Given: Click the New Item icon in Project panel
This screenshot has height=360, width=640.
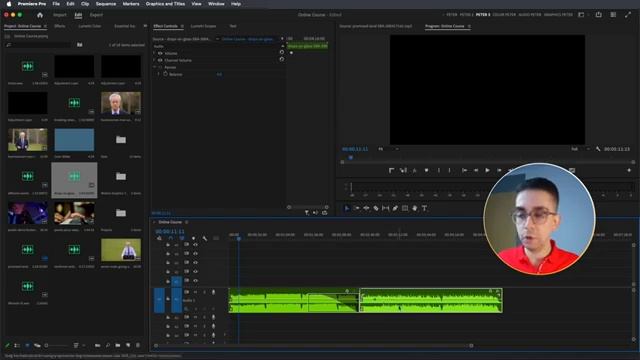Looking at the screenshot, I should click(128, 345).
